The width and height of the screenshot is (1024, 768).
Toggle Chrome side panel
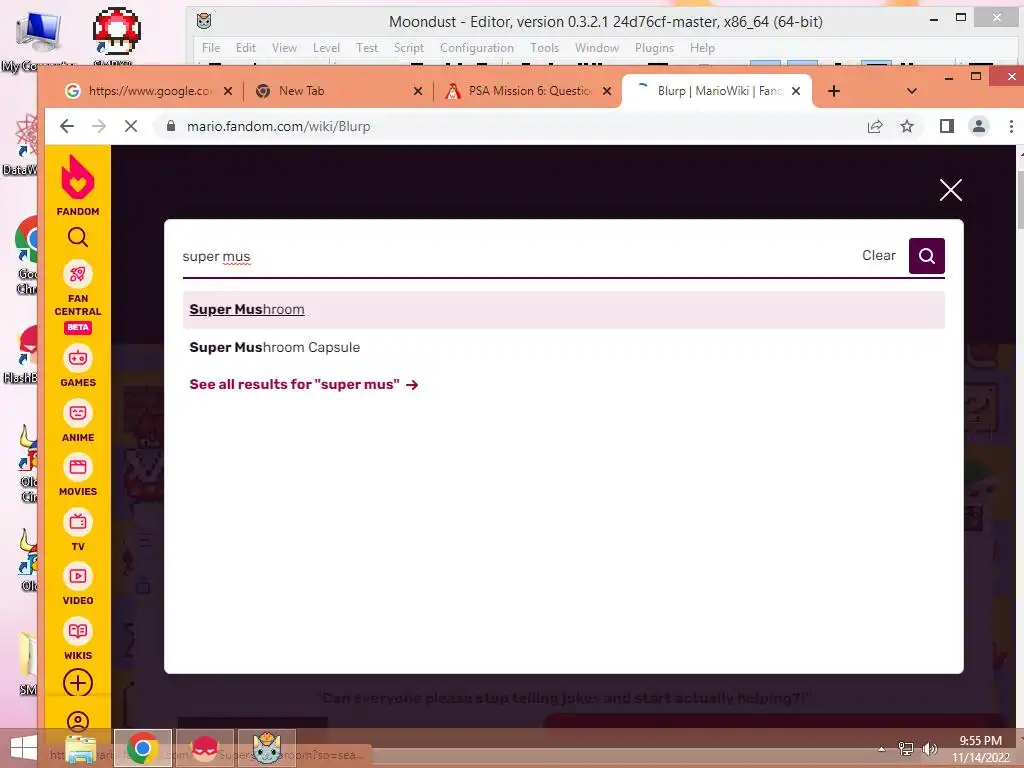pyautogui.click(x=946, y=126)
